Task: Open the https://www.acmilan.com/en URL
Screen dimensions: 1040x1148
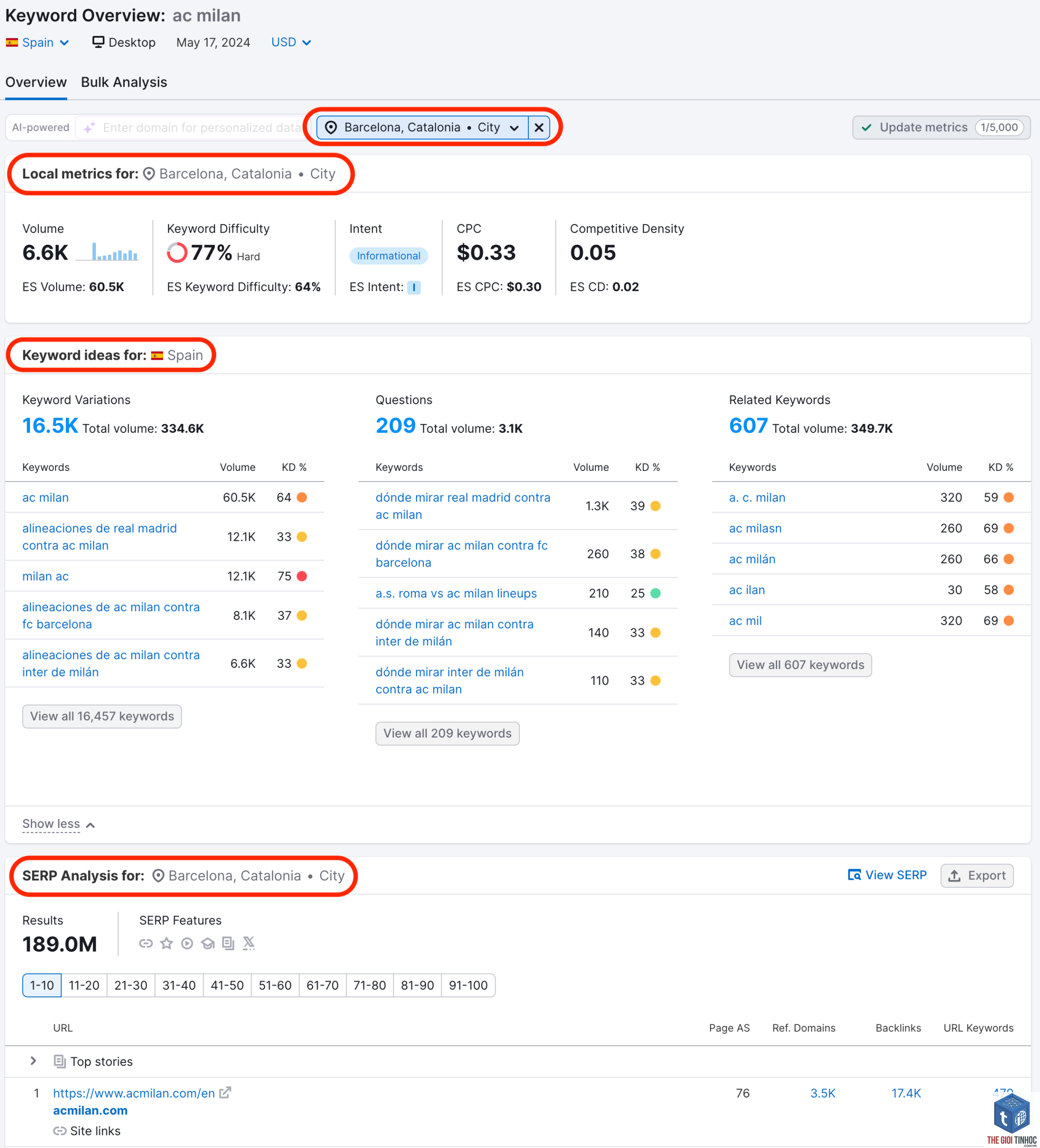Action: pyautogui.click(x=134, y=1093)
